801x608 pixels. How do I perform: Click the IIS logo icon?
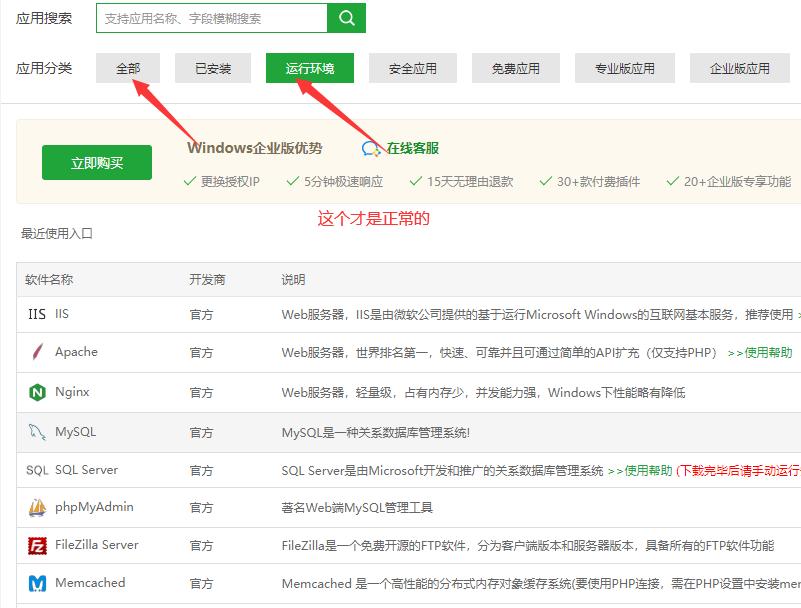(x=37, y=314)
